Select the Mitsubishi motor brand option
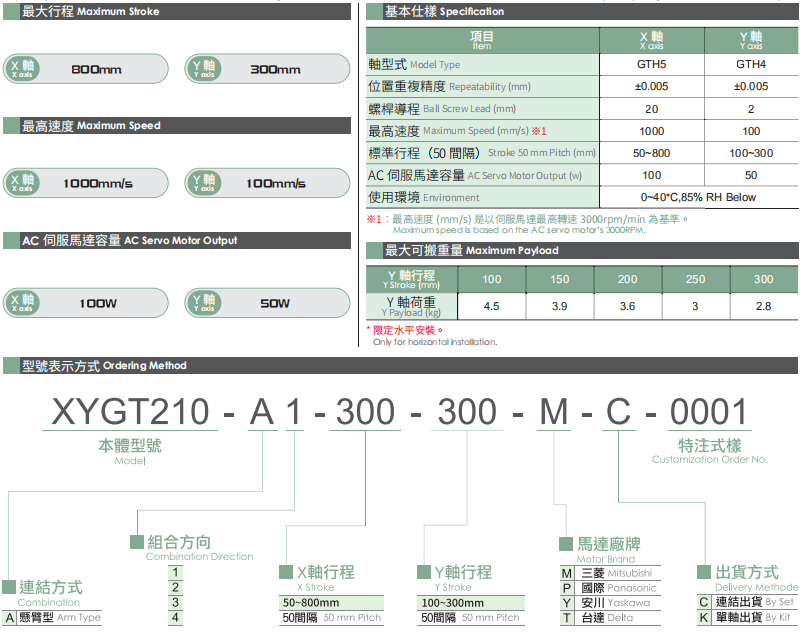 click(611, 573)
